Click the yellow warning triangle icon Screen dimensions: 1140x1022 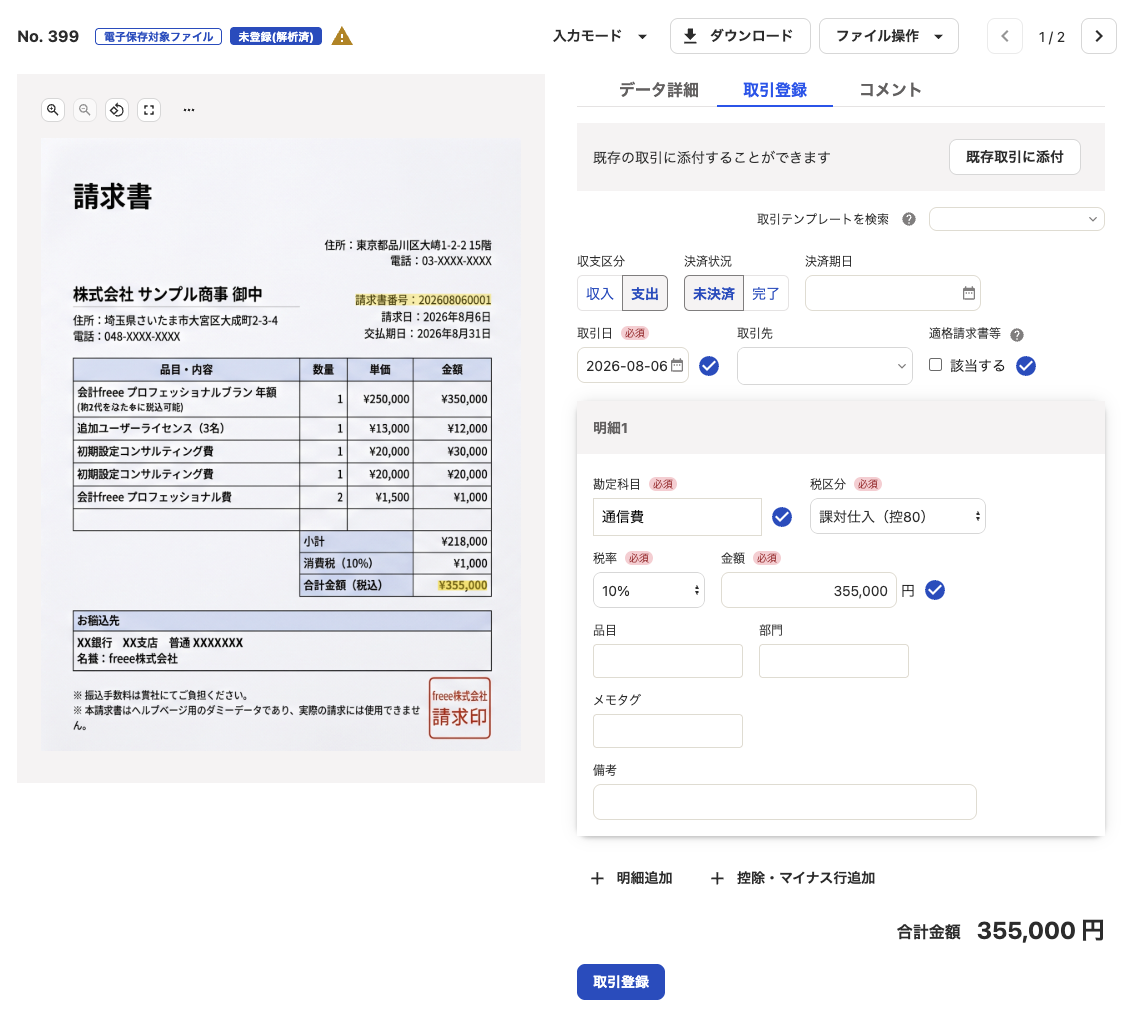pos(342,36)
